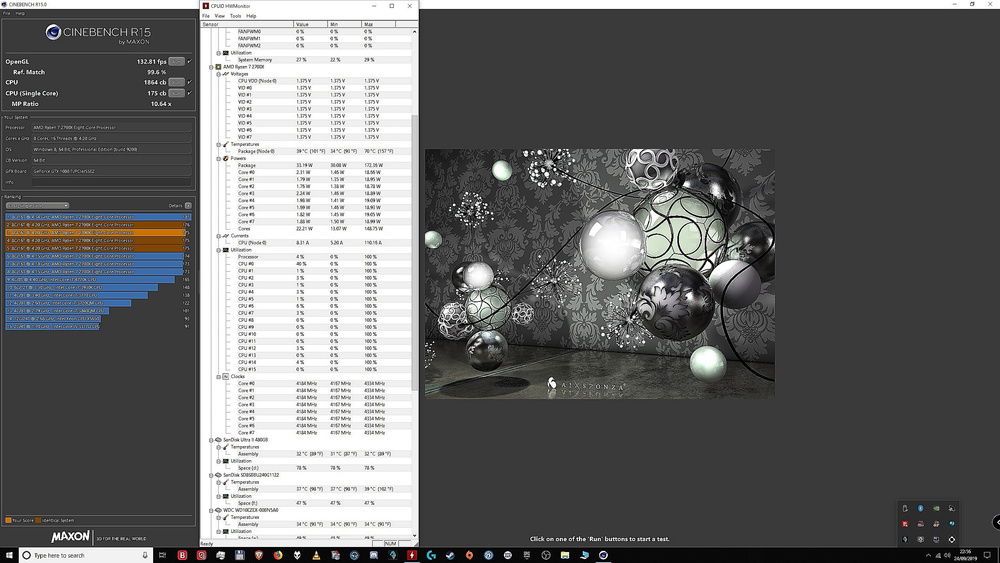
Task: Open the Logitech G taskbar icon
Action: (x=430, y=555)
